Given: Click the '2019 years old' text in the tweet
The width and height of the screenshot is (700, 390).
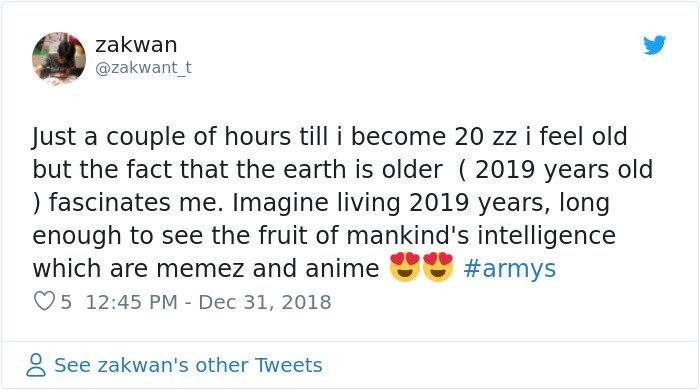Looking at the screenshot, I should [564, 170].
